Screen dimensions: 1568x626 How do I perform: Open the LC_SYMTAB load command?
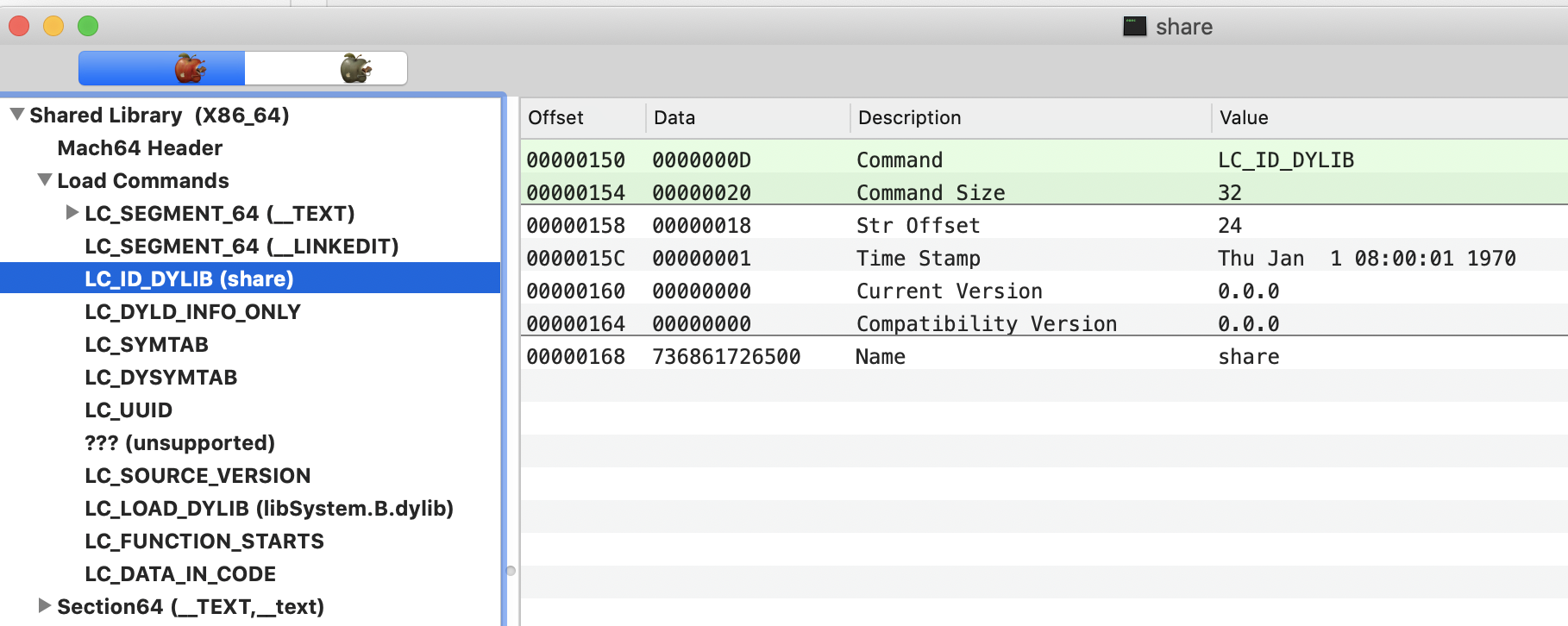147,345
